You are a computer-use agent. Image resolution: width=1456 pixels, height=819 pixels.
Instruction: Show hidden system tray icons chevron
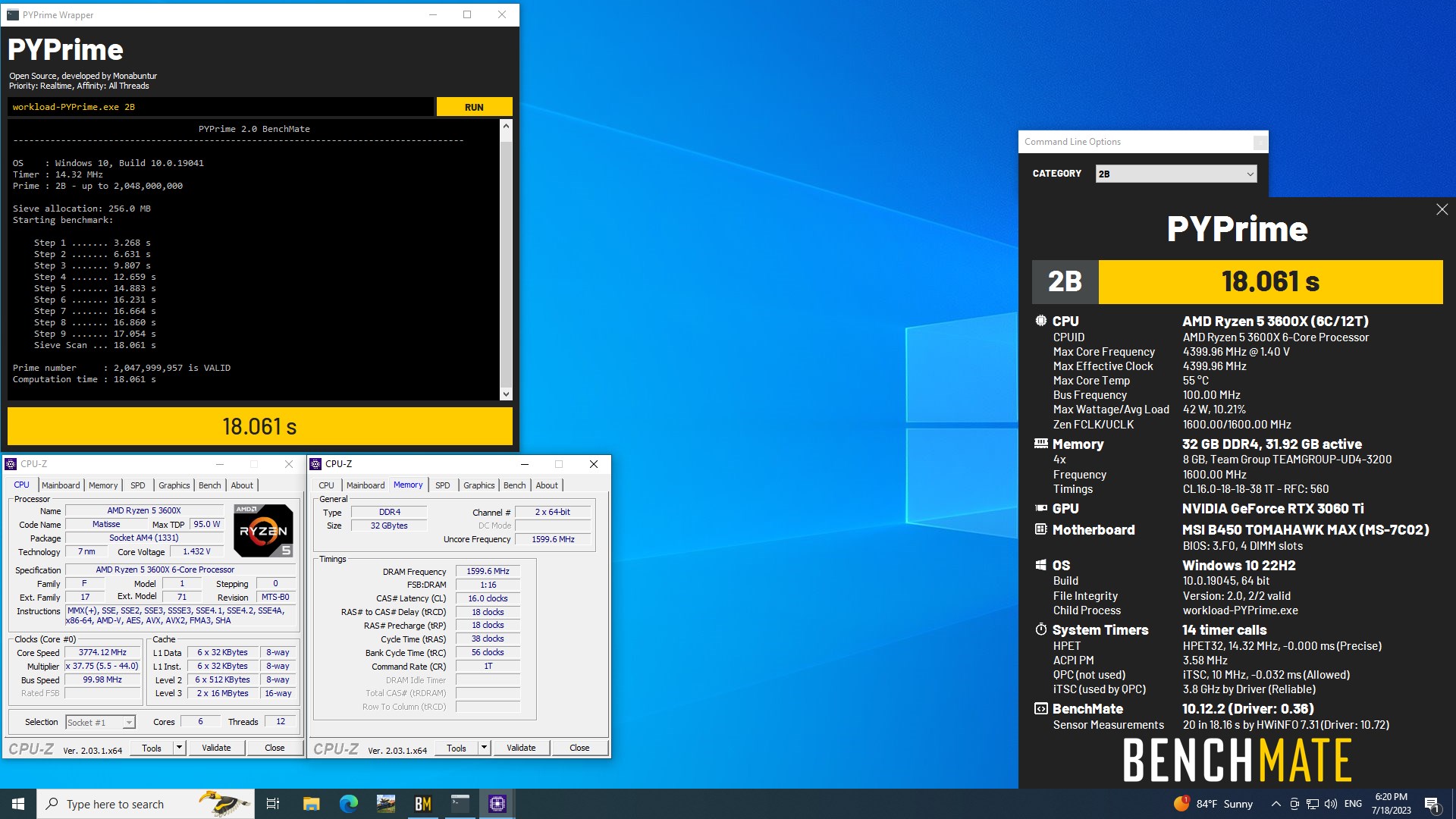pyautogui.click(x=1276, y=804)
